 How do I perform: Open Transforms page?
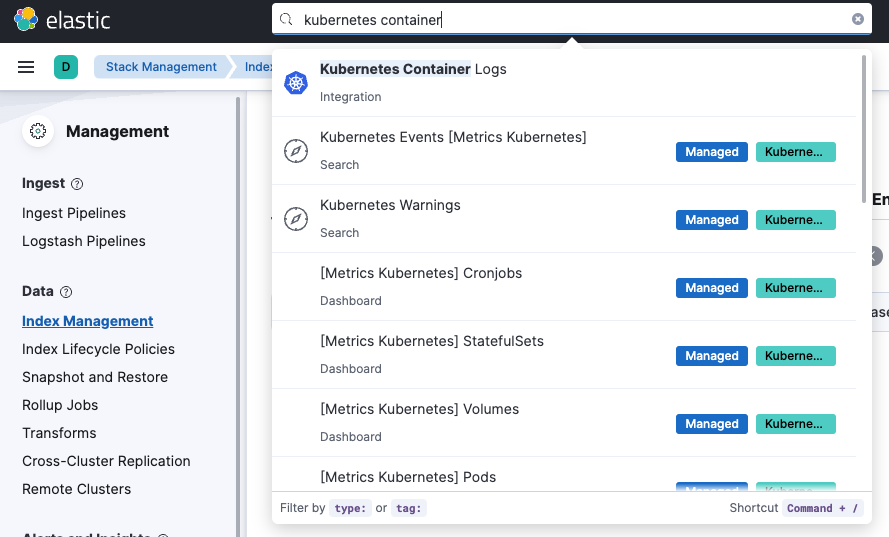click(x=59, y=433)
